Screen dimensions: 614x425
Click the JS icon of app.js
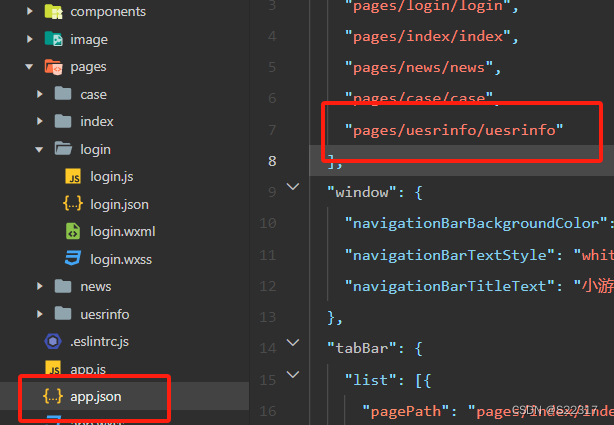coord(53,369)
